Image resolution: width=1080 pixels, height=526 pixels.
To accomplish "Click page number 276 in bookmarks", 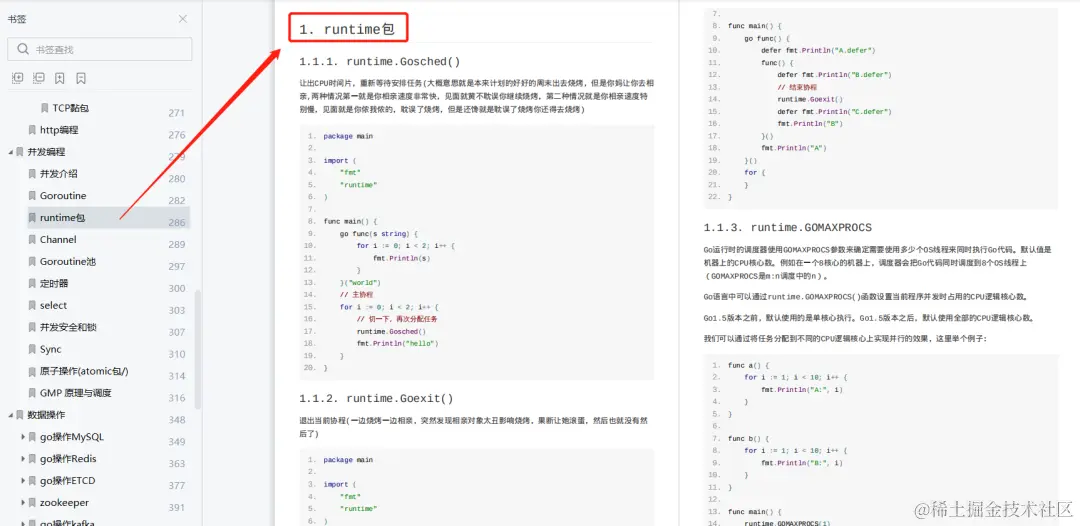I will coord(177,136).
